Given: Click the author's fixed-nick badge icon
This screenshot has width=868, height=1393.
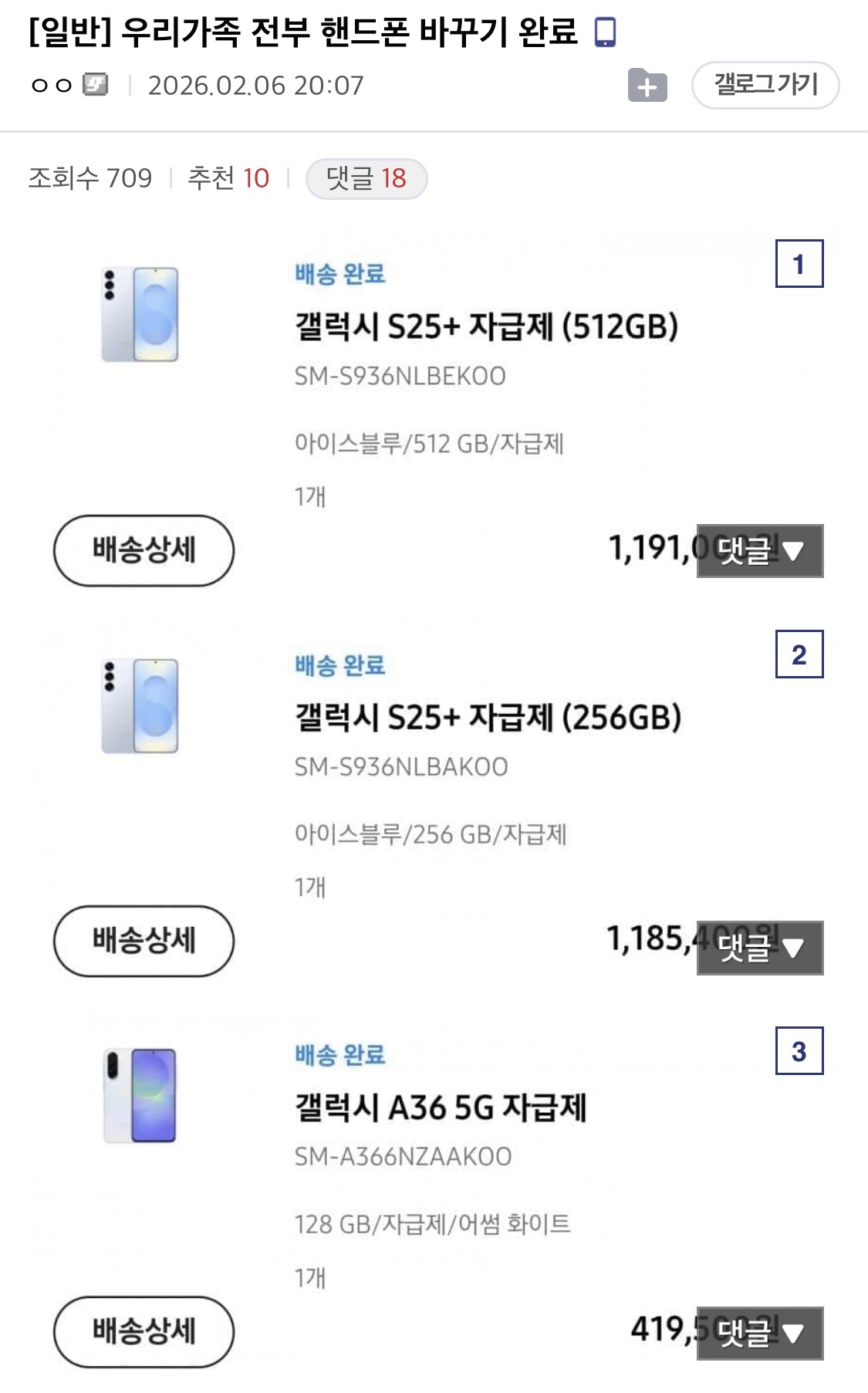Looking at the screenshot, I should pos(96,84).
